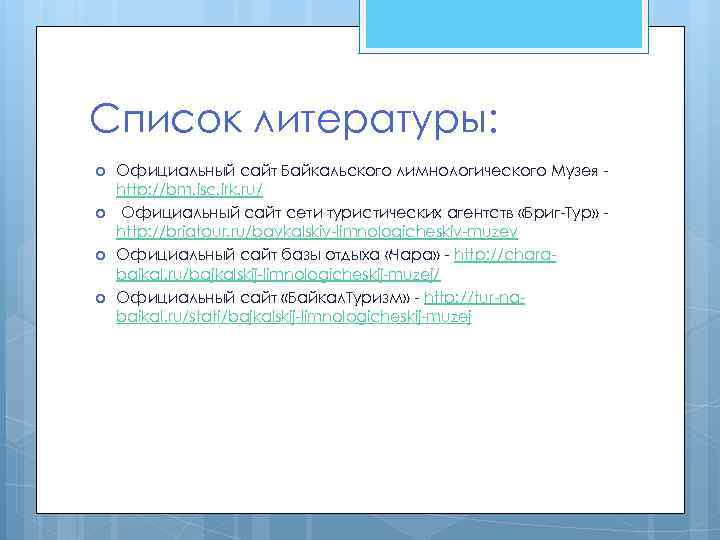Click the text 'Официальный сайт базы отдыха «Чара»'

coord(277,255)
